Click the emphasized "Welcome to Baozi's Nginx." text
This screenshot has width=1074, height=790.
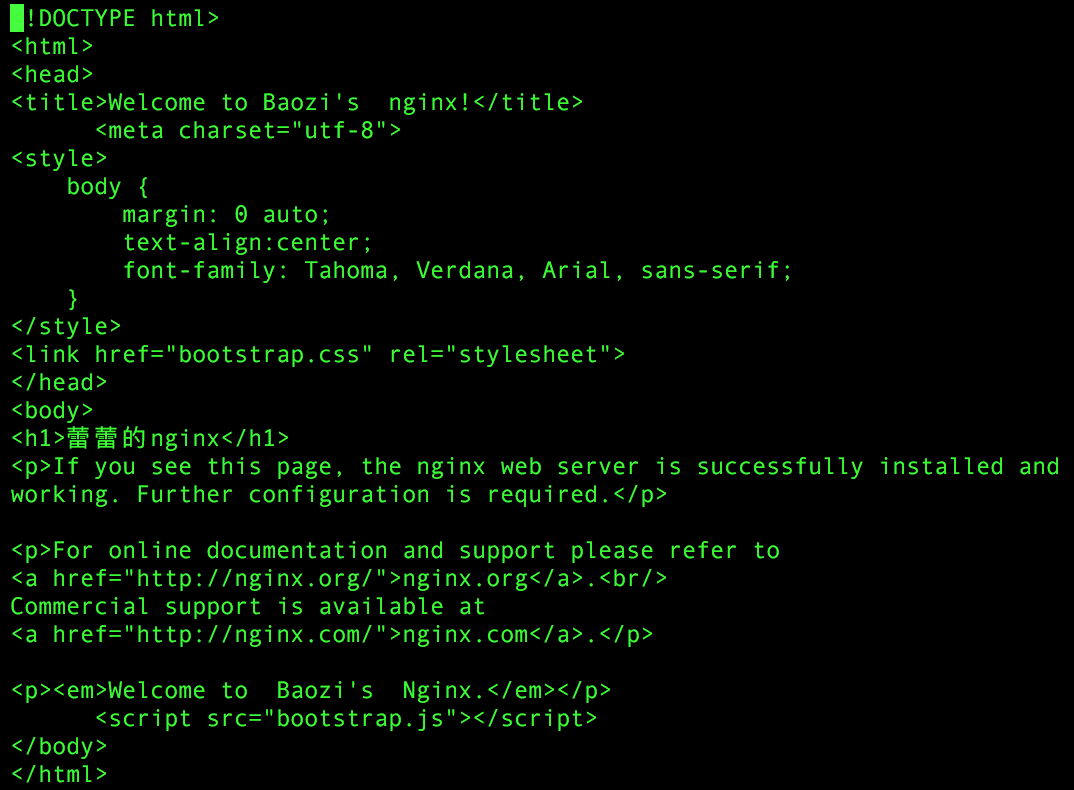289,690
